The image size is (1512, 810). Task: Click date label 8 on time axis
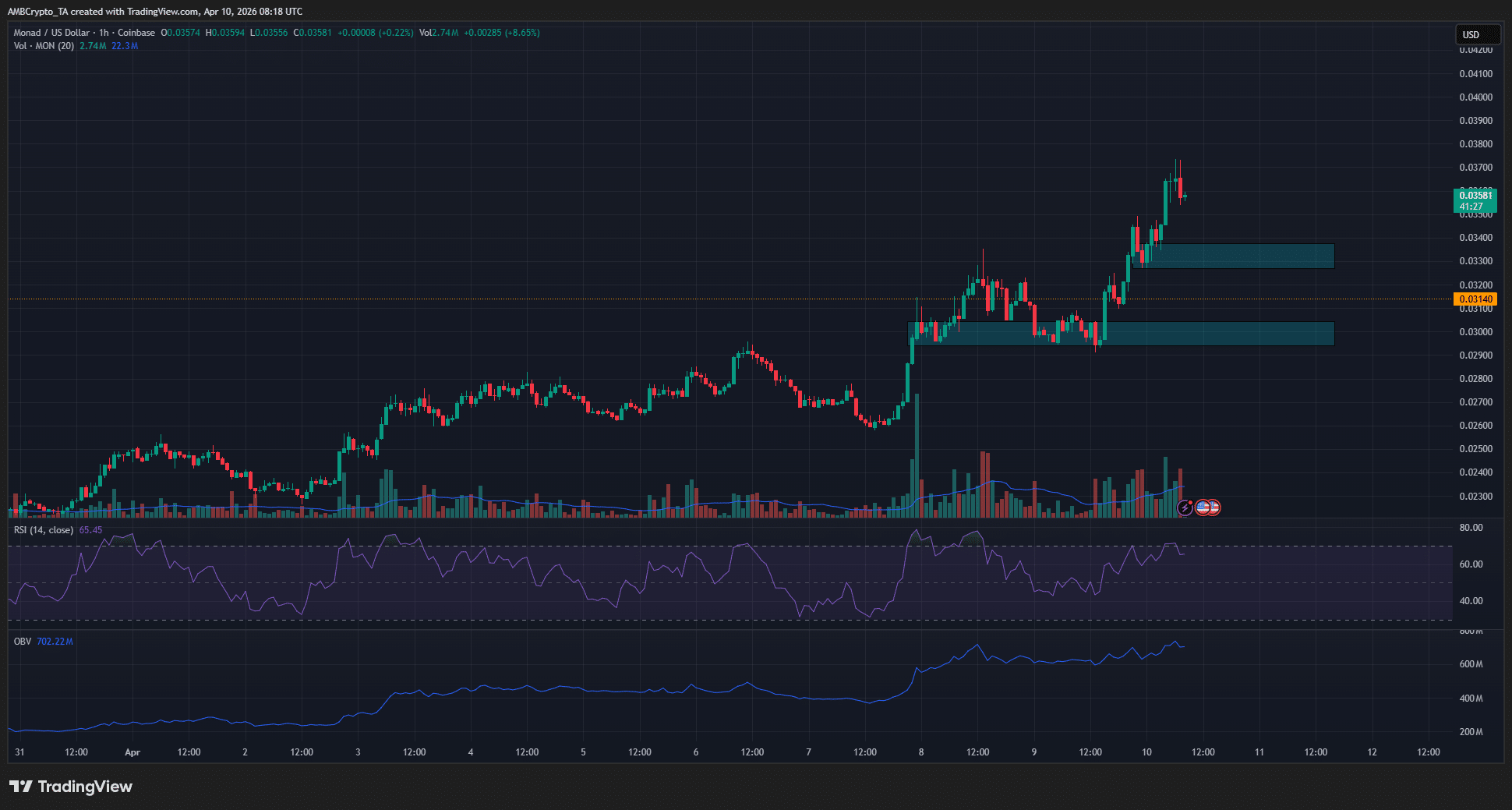coord(921,752)
